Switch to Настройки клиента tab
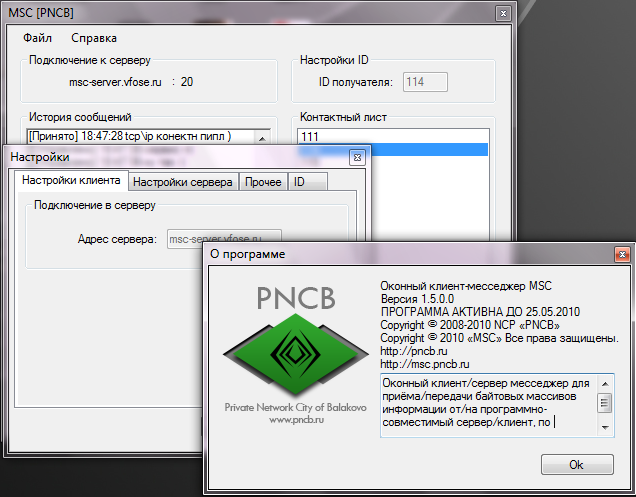 pos(71,181)
